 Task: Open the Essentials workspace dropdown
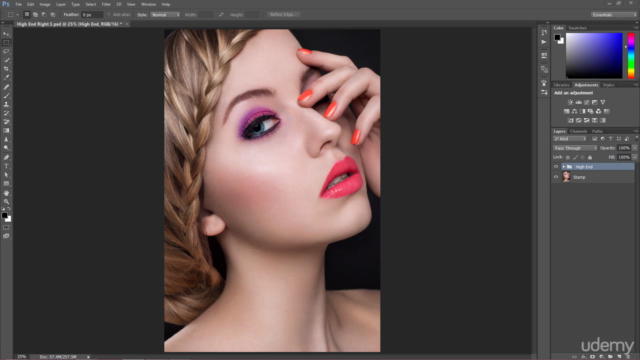point(613,15)
